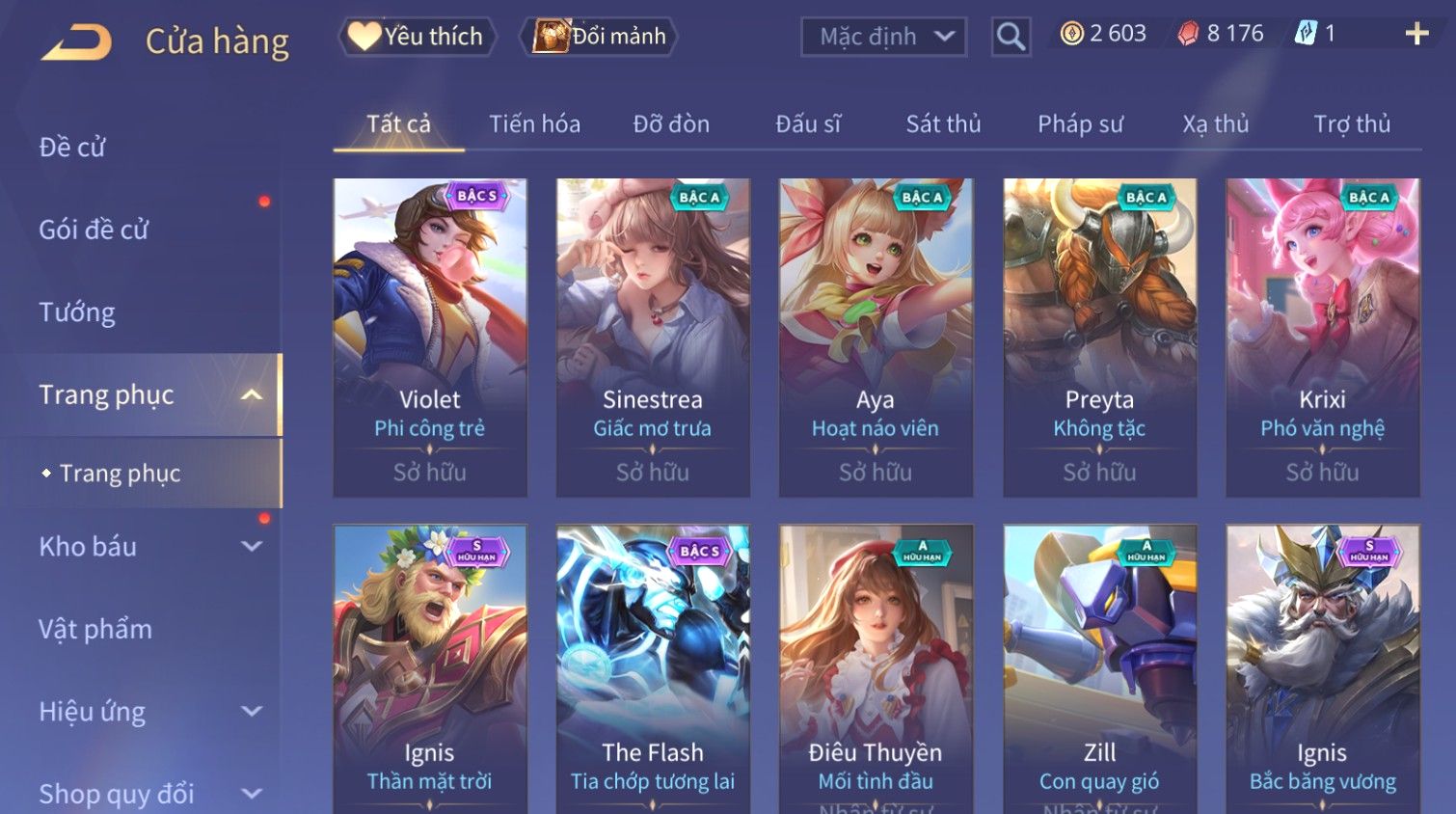This screenshot has height=814, width=1456.
Task: Open the search magnifier icon
Action: [1011, 37]
